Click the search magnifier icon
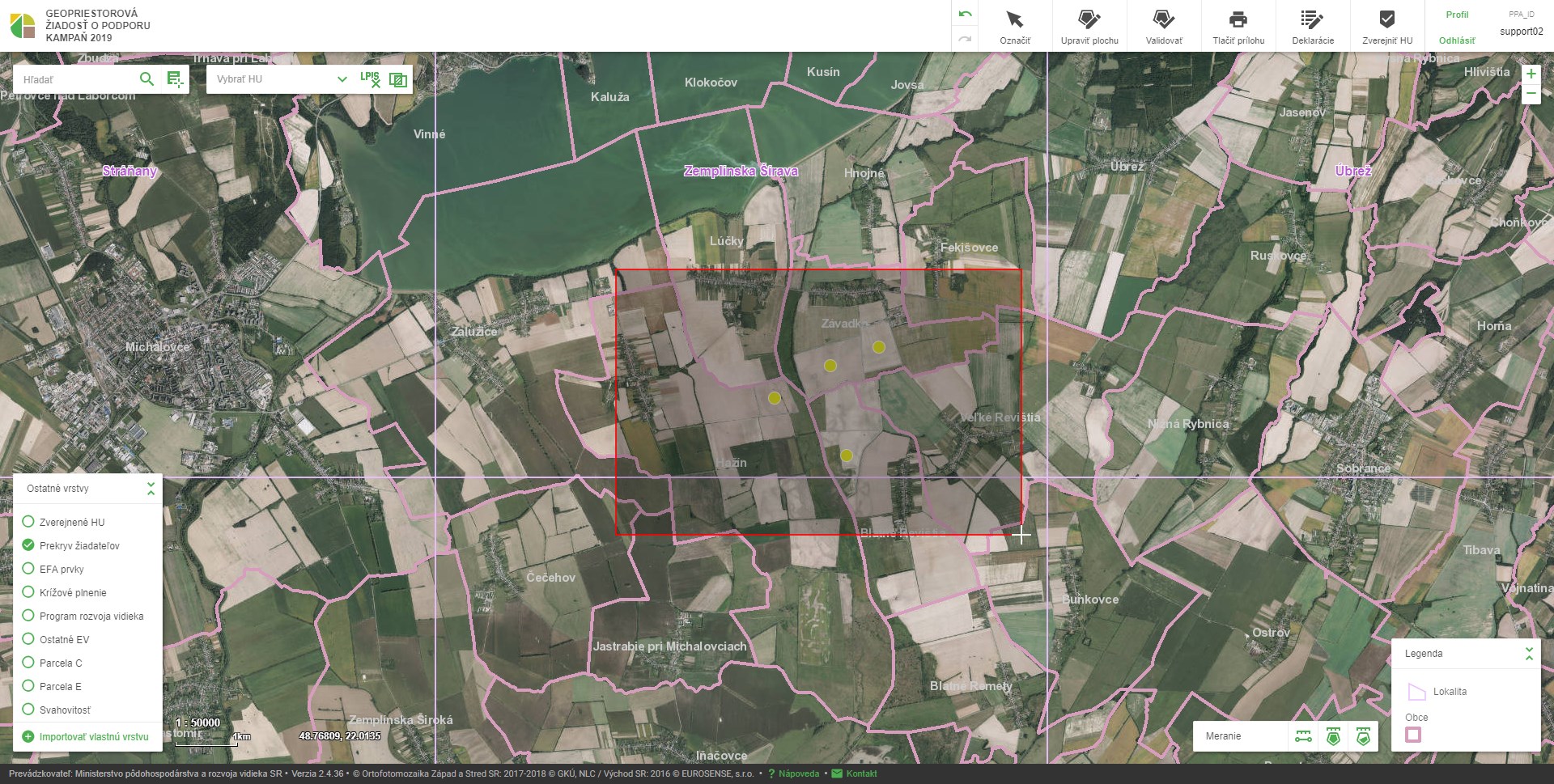The height and width of the screenshot is (784, 1554). pyautogui.click(x=146, y=78)
